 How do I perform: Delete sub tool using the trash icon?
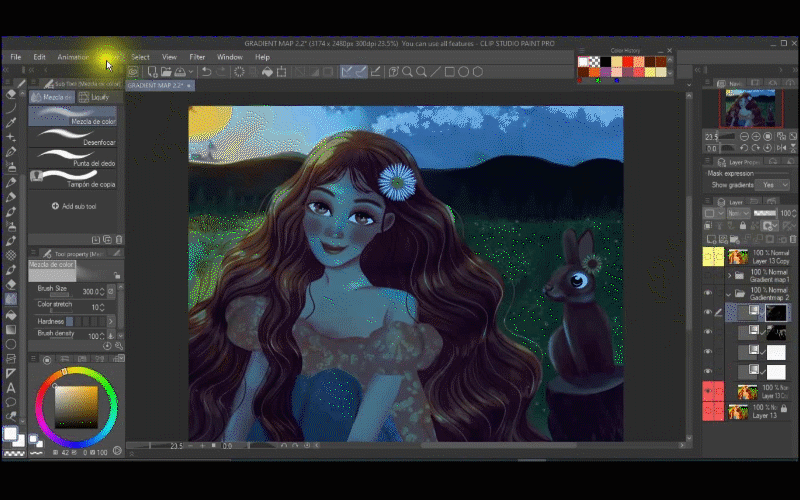point(118,240)
